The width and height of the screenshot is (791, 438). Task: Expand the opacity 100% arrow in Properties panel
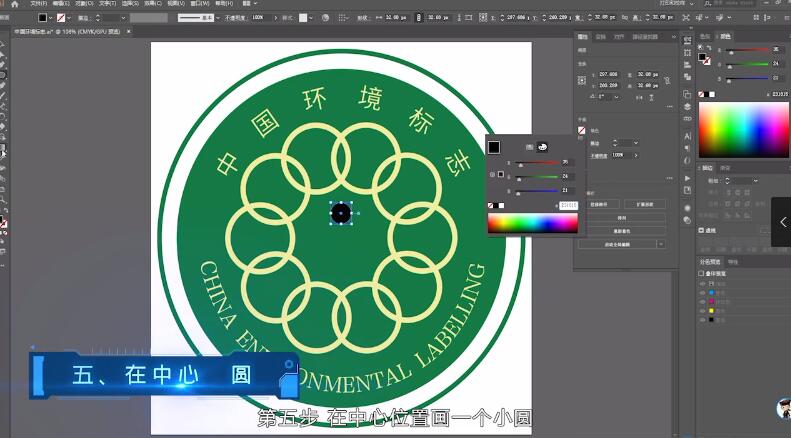[636, 155]
